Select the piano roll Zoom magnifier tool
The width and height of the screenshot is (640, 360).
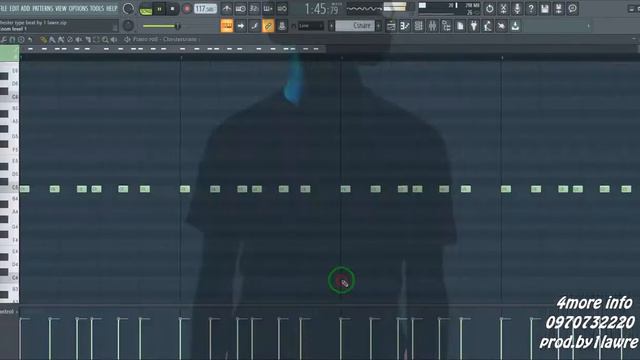[105, 40]
